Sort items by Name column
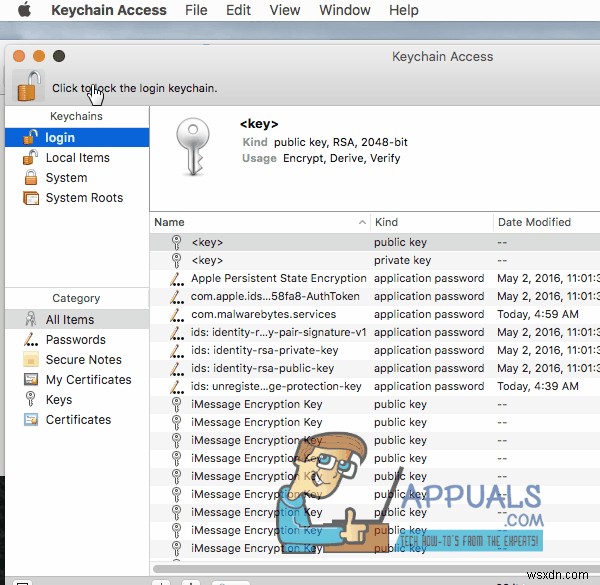 pos(260,222)
